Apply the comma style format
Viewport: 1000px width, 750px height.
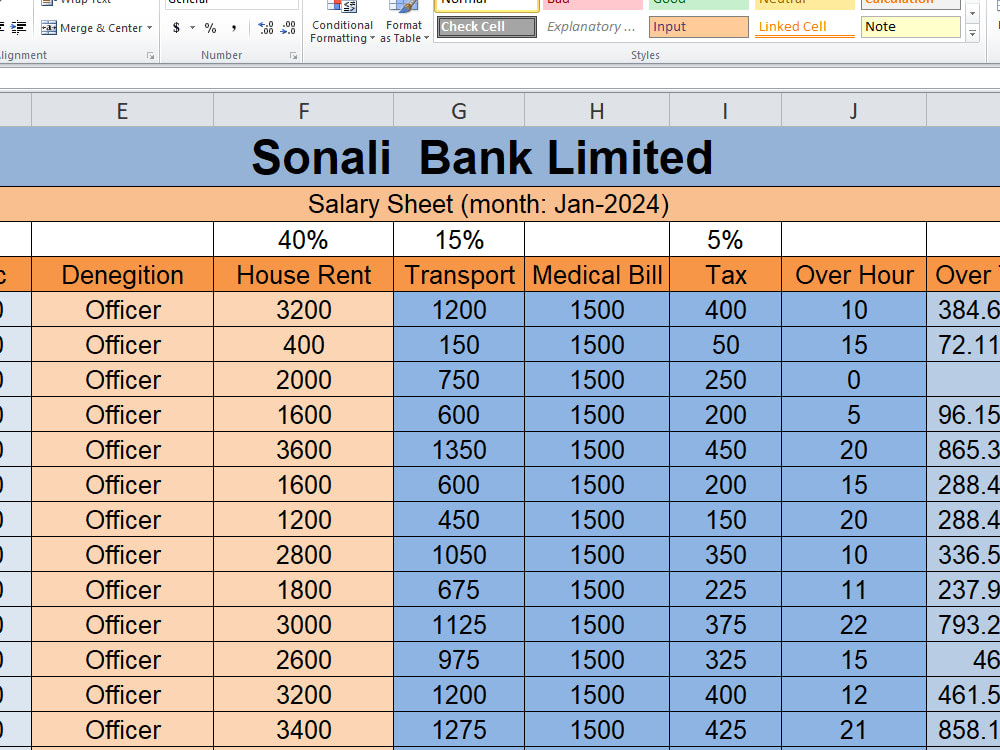(x=234, y=27)
